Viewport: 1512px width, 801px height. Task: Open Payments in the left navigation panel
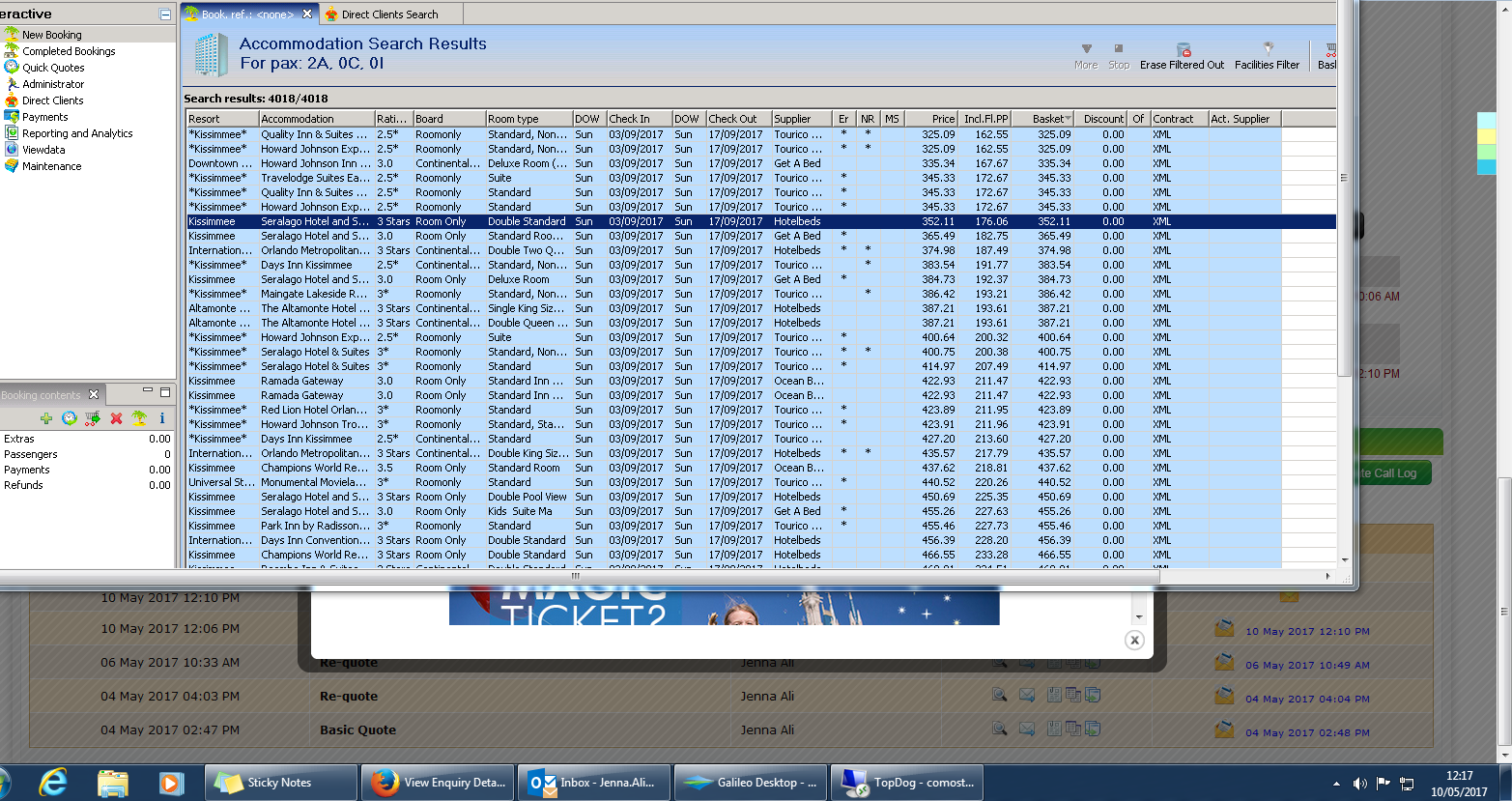pyautogui.click(x=45, y=117)
